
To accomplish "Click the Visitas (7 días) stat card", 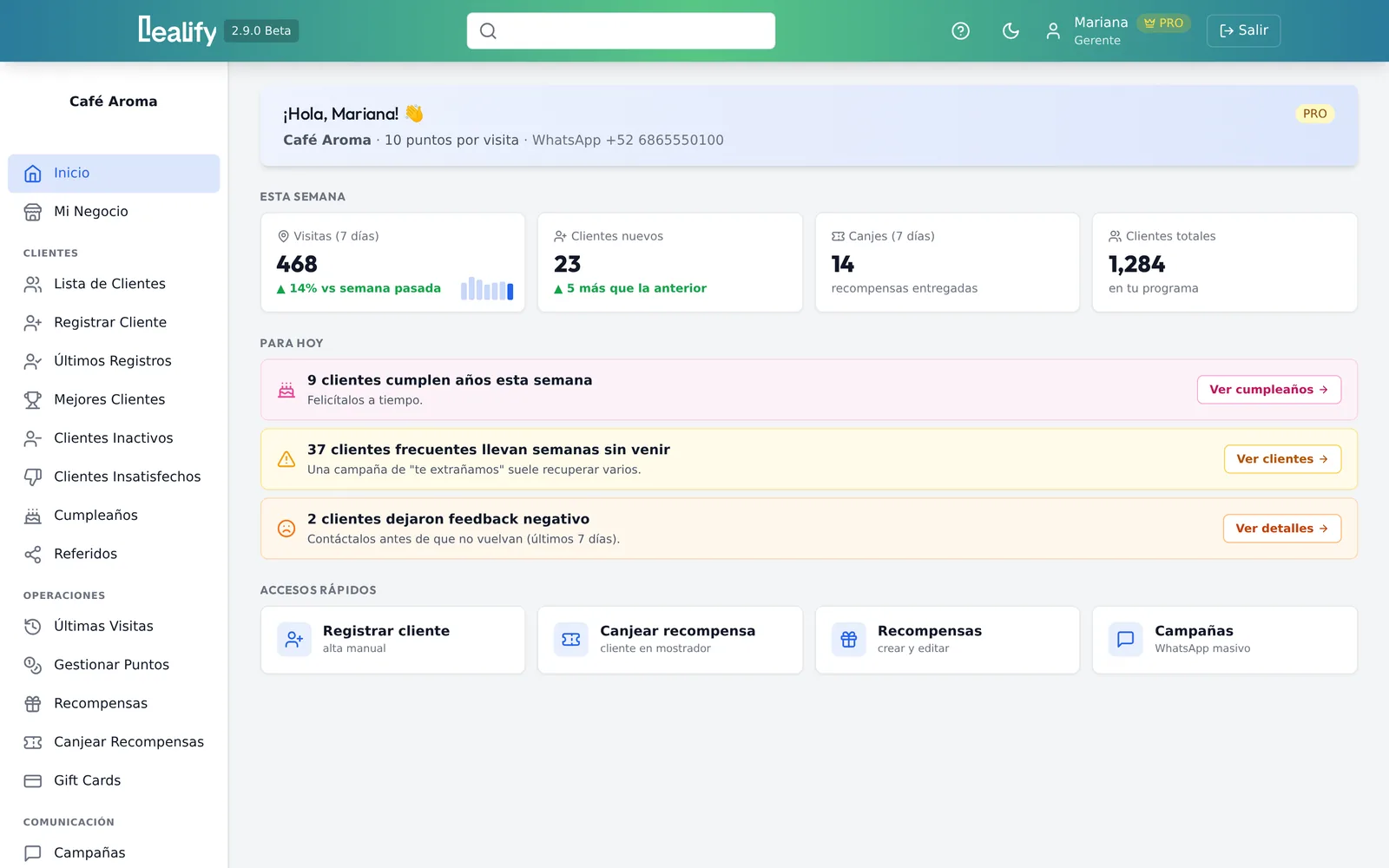I will [392, 262].
